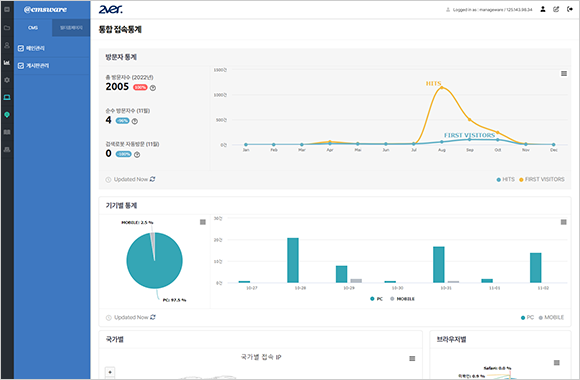
Task: Open the device bar chart hamburger menu
Action: point(564,222)
